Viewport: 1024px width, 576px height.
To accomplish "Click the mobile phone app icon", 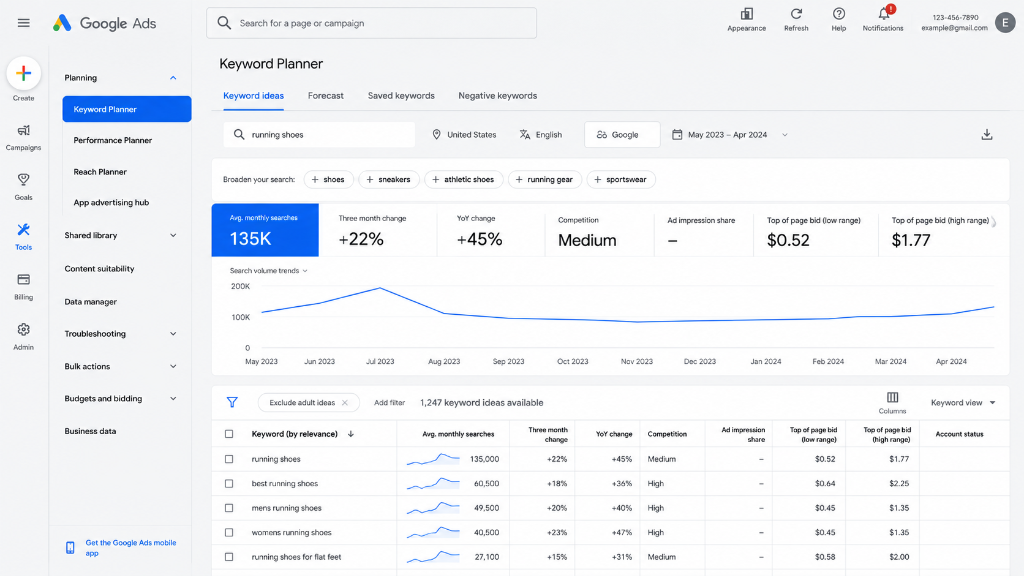I will coord(70,548).
